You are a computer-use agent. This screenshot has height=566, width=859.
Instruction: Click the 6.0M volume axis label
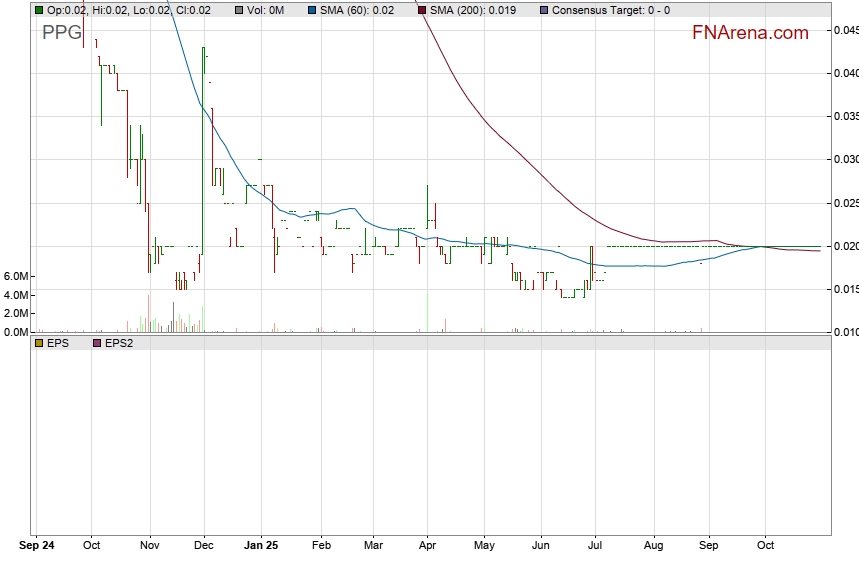point(15,276)
